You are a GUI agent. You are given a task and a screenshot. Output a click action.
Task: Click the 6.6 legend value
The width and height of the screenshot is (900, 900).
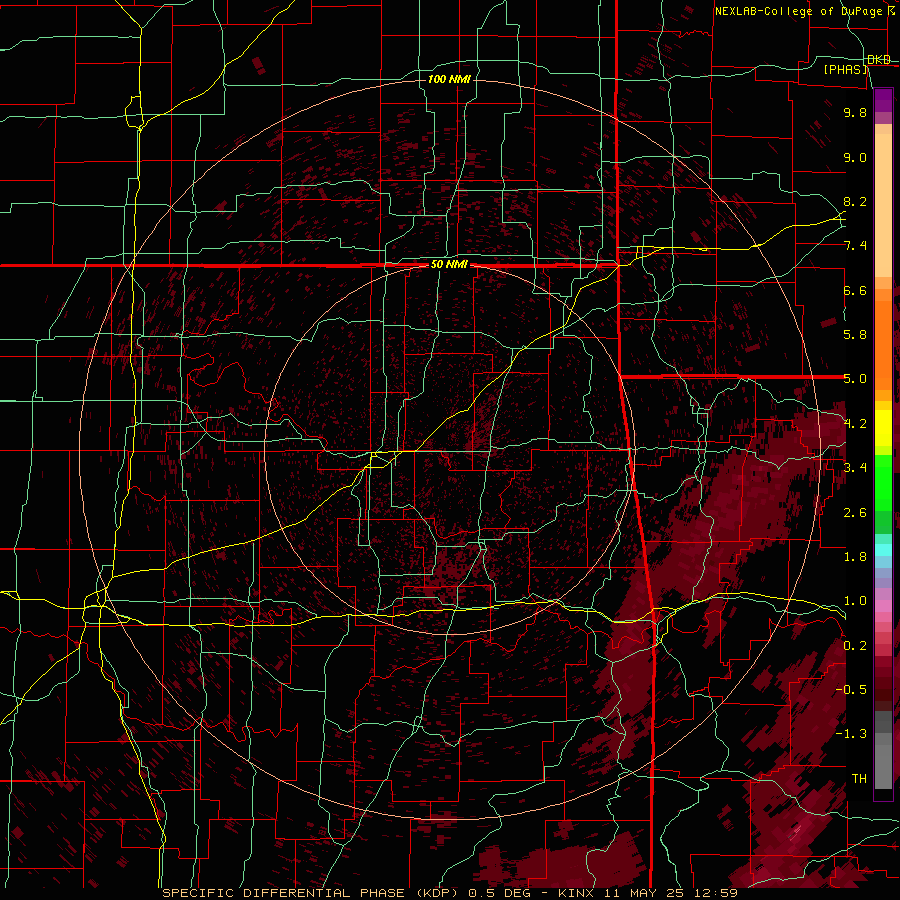point(855,290)
